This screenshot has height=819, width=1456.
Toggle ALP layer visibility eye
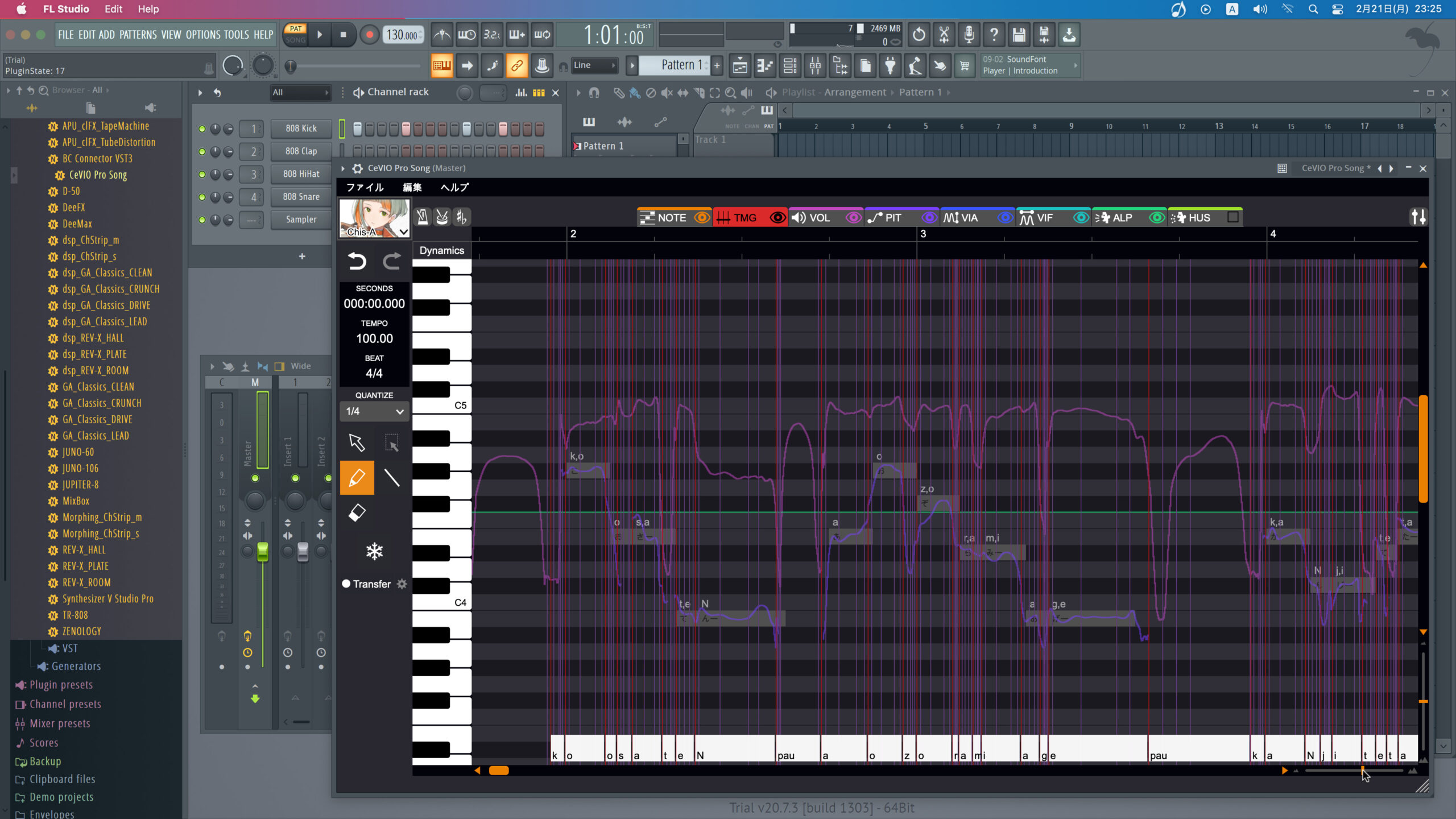[1157, 218]
